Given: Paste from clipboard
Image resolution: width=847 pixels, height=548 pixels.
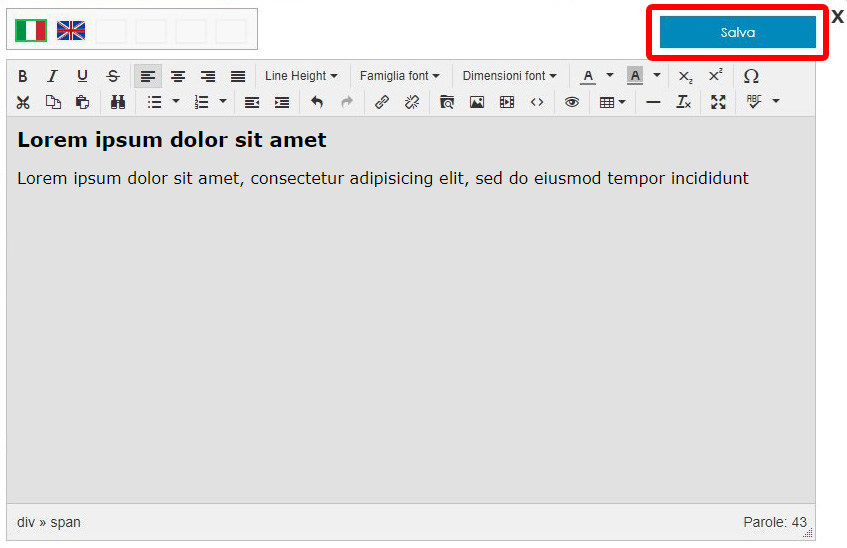Looking at the screenshot, I should (82, 102).
